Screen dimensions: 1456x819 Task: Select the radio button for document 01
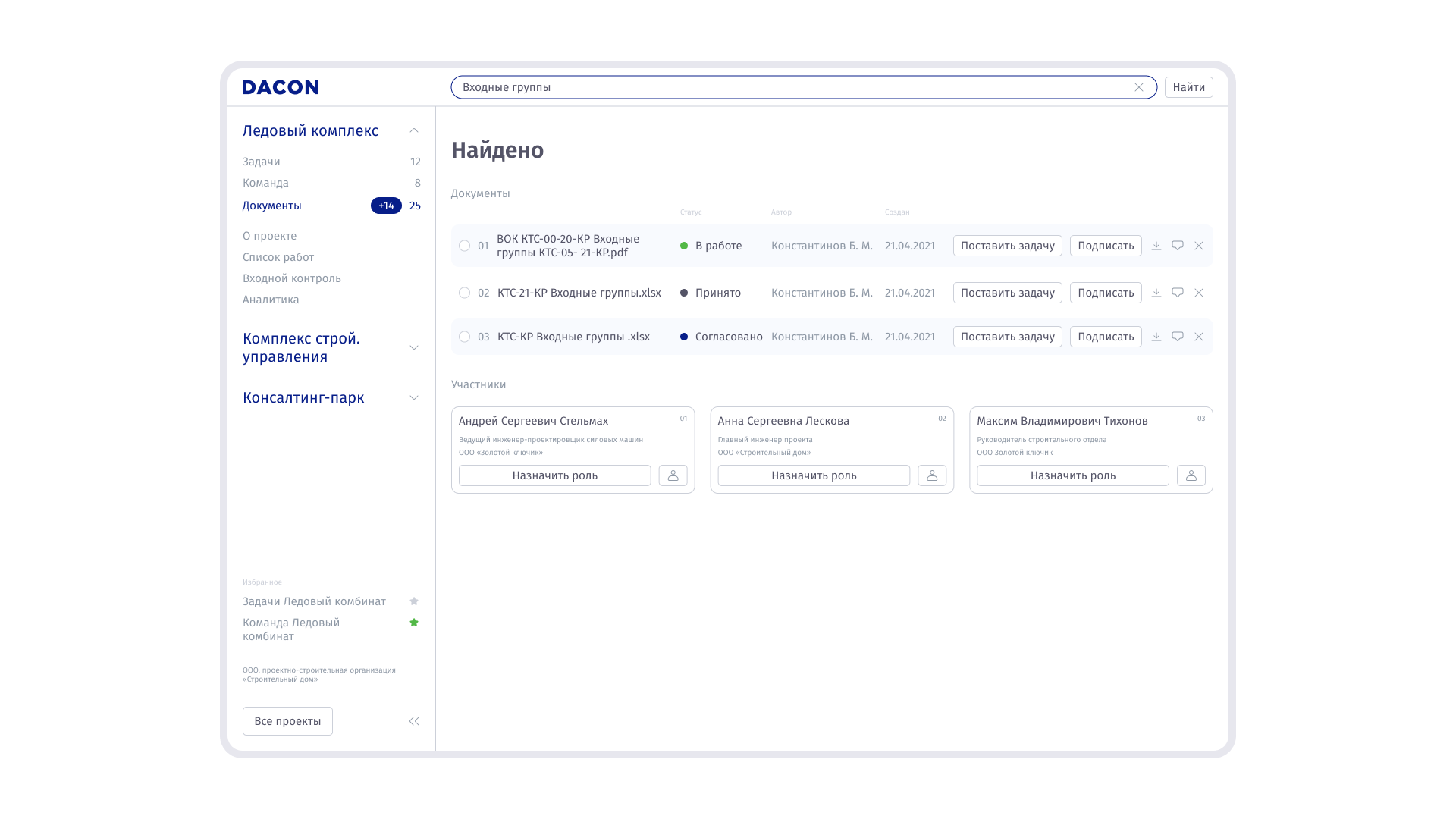click(464, 246)
